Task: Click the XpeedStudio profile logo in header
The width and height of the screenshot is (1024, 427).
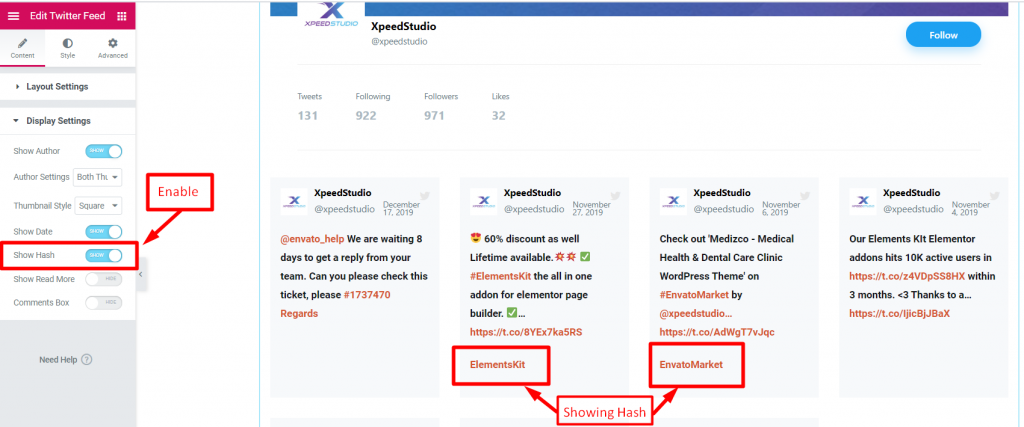Action: tap(331, 16)
